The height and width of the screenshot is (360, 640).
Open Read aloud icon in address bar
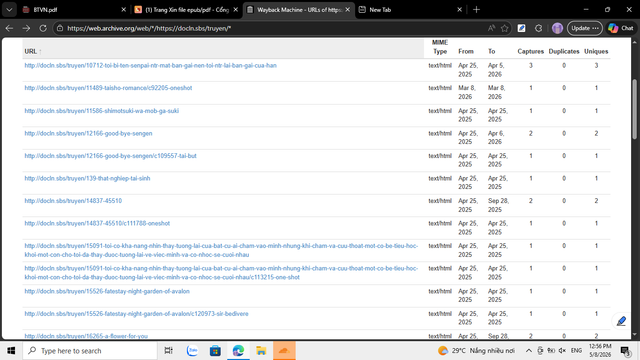pyautogui.click(x=491, y=28)
